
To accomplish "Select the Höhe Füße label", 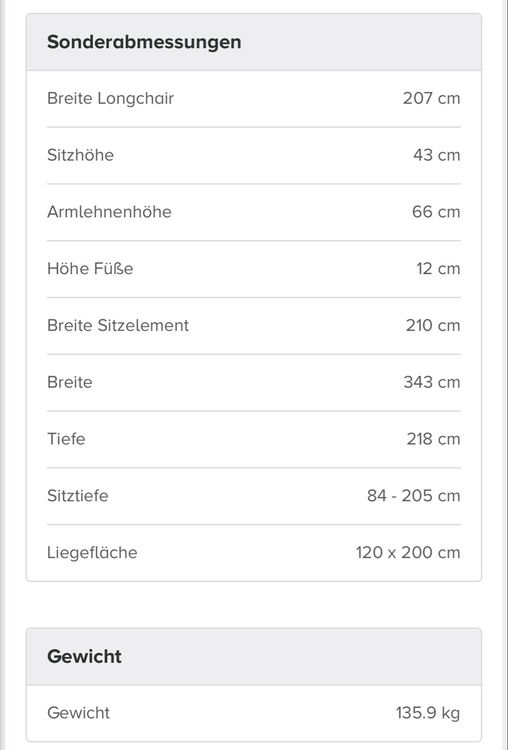I will [x=90, y=268].
